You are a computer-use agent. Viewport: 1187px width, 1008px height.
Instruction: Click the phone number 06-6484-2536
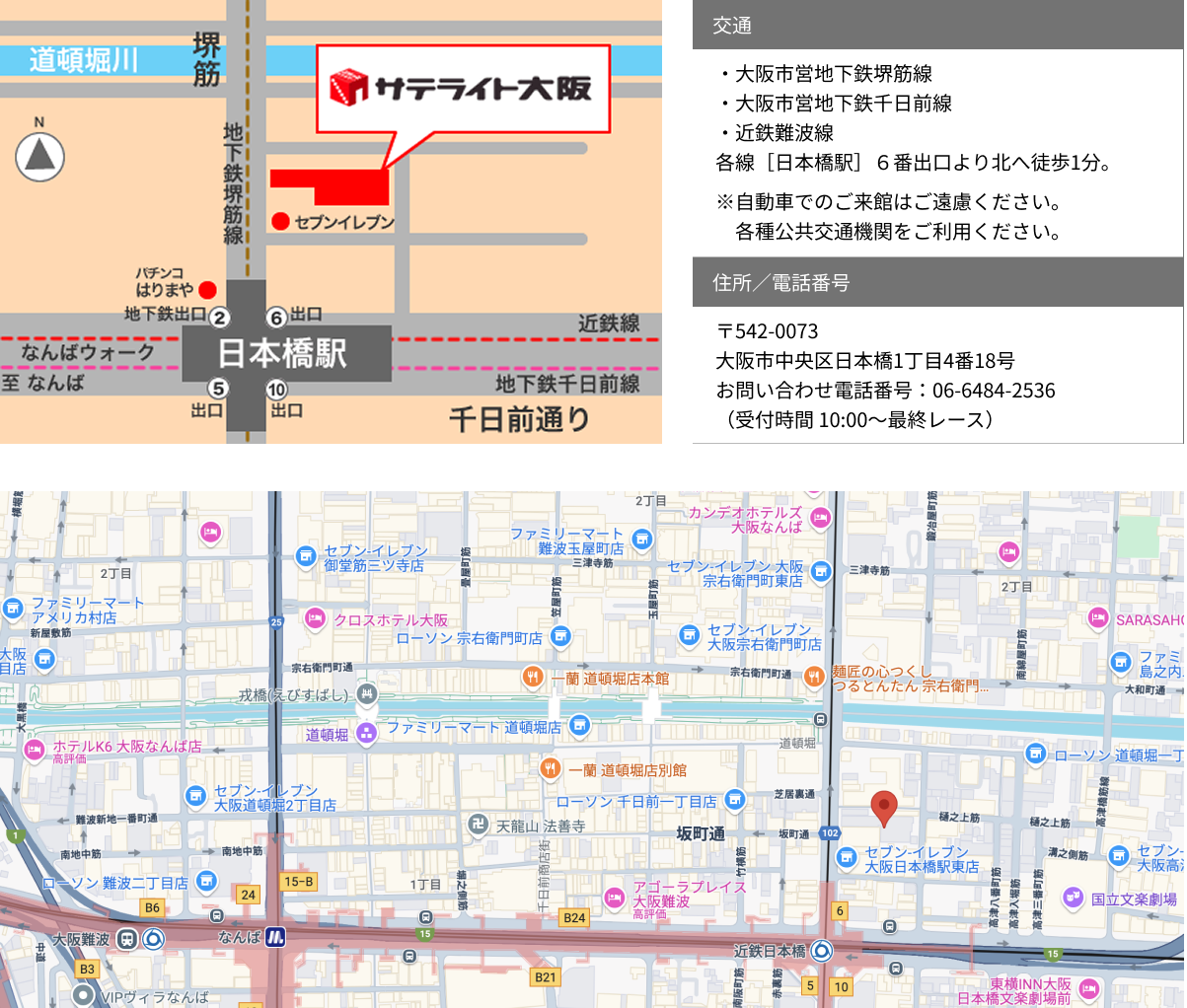pyautogui.click(x=994, y=391)
